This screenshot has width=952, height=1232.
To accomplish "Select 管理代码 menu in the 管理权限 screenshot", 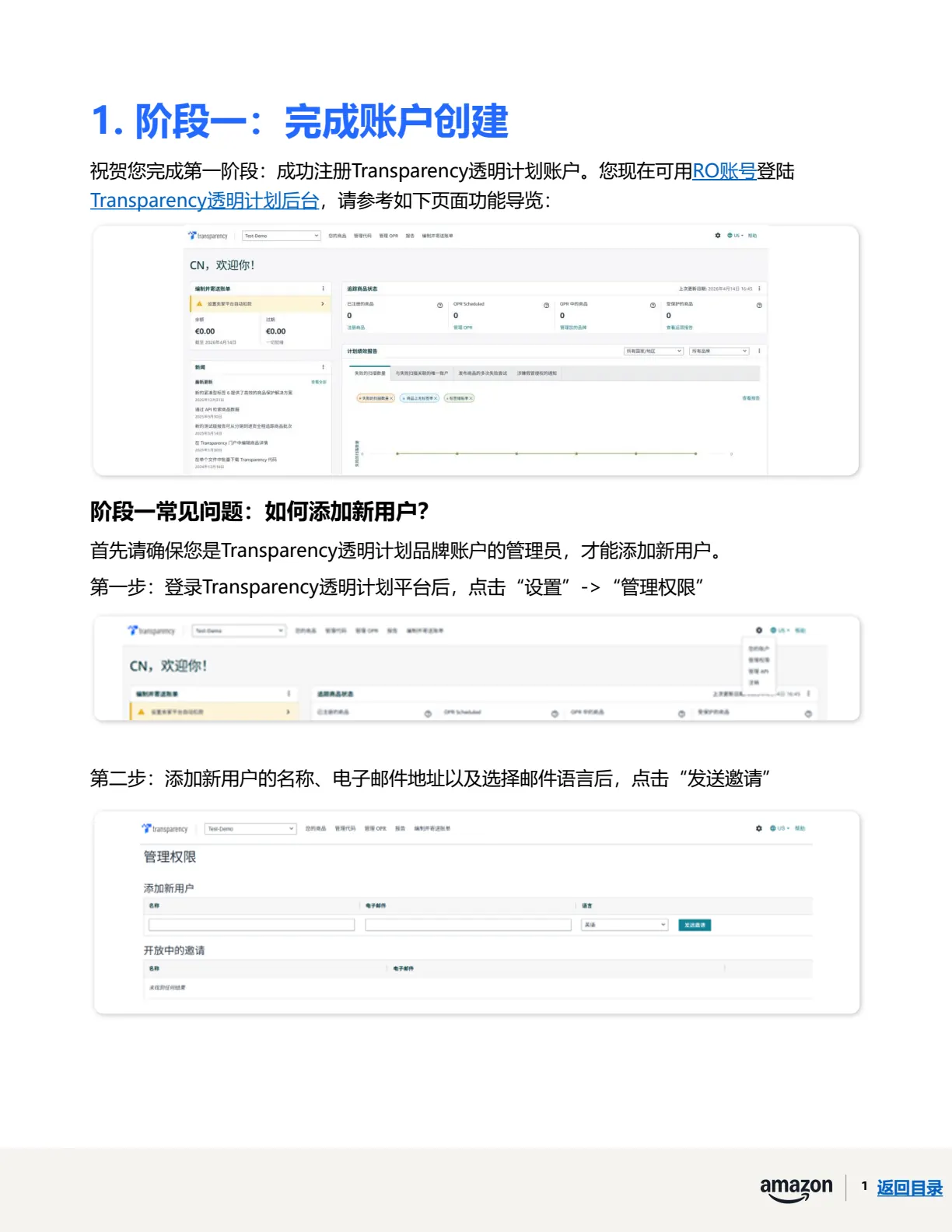I will pyautogui.click(x=345, y=828).
